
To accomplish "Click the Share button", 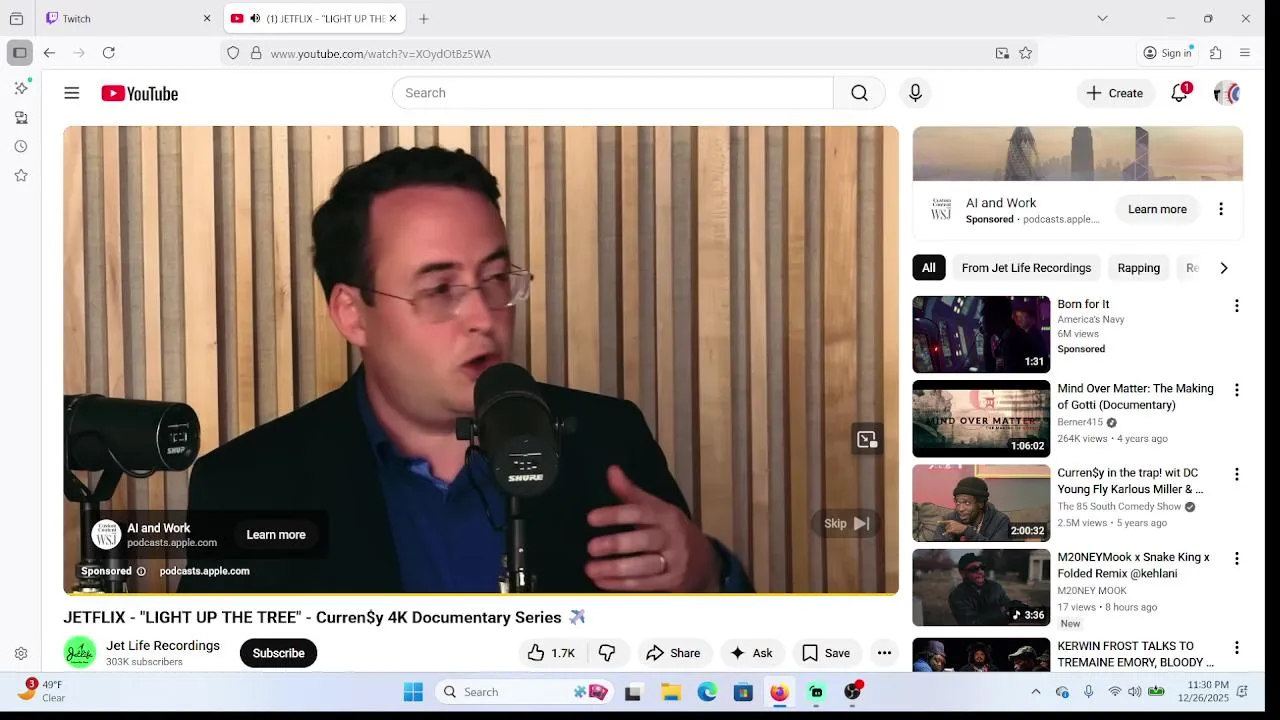I will [x=675, y=653].
